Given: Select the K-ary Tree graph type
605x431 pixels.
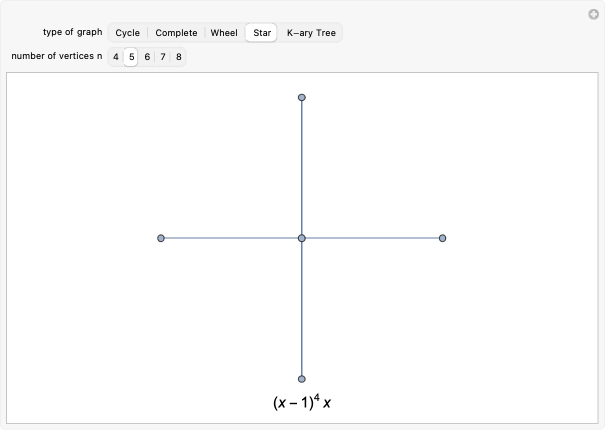Looking at the screenshot, I should pyautogui.click(x=311, y=33).
